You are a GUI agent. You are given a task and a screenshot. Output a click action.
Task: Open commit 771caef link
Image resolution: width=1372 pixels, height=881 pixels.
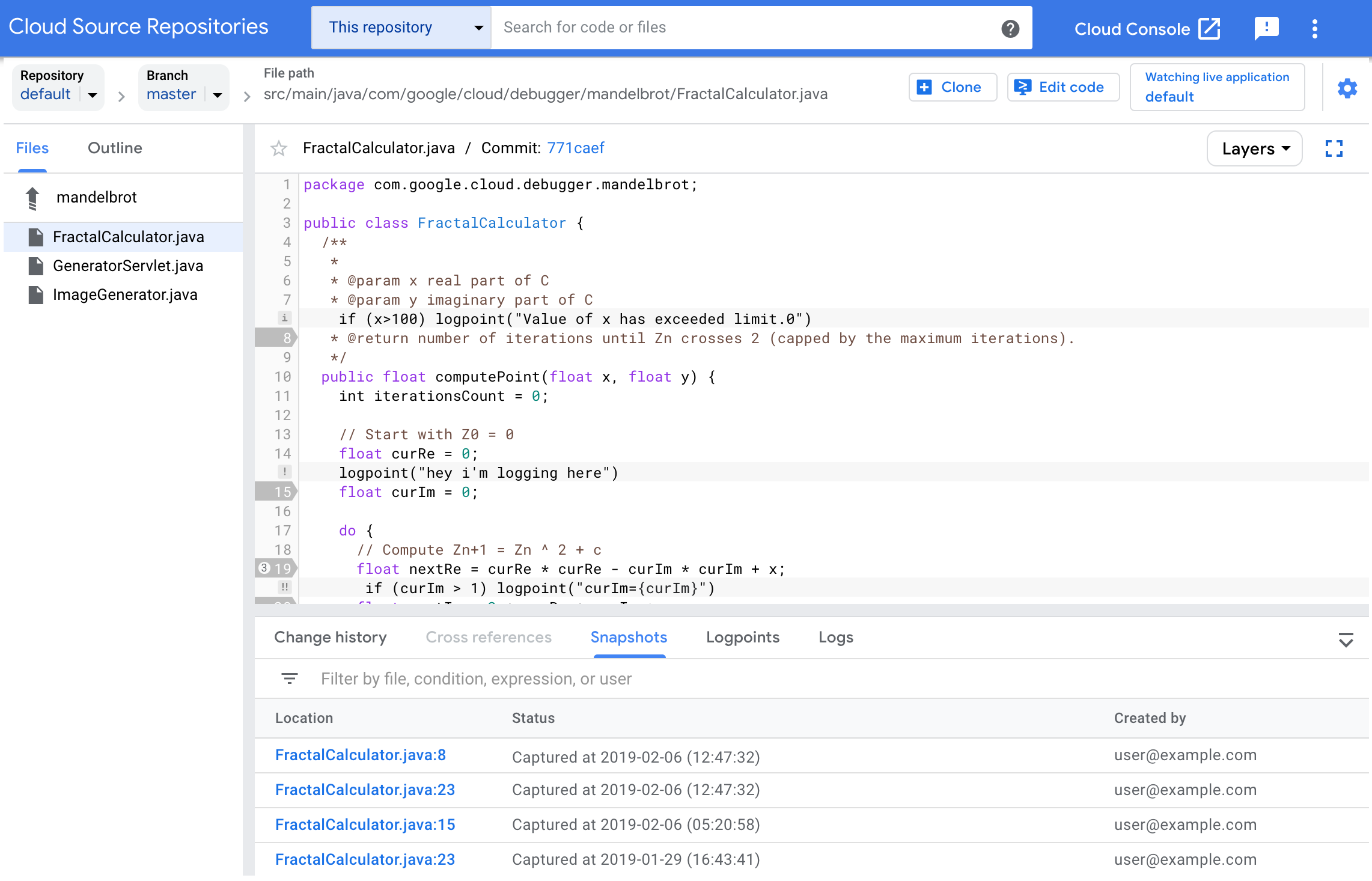pos(575,148)
